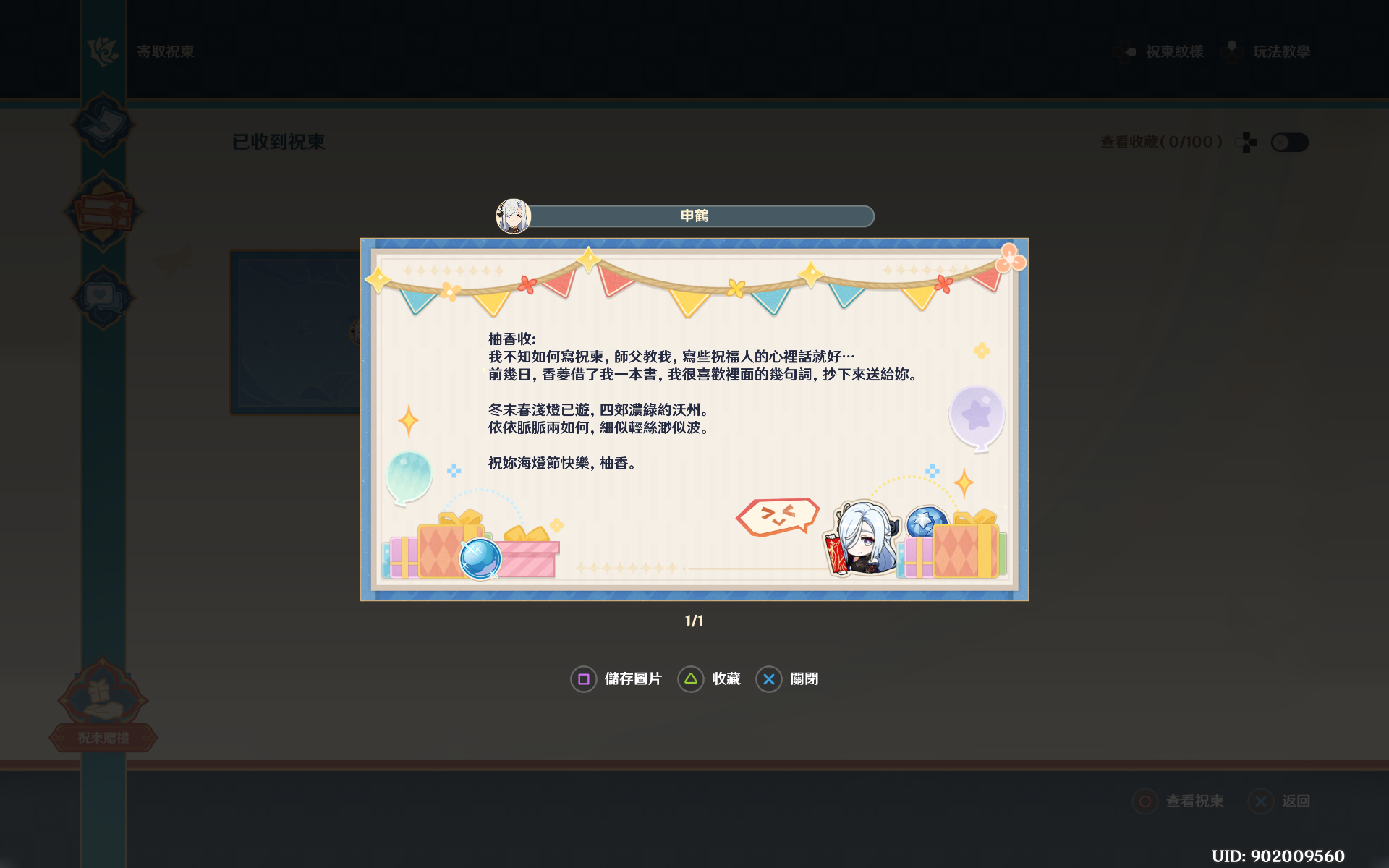This screenshot has width=1389, height=868.
Task: Click the 已收到祝柬 heading
Action: tap(279, 142)
